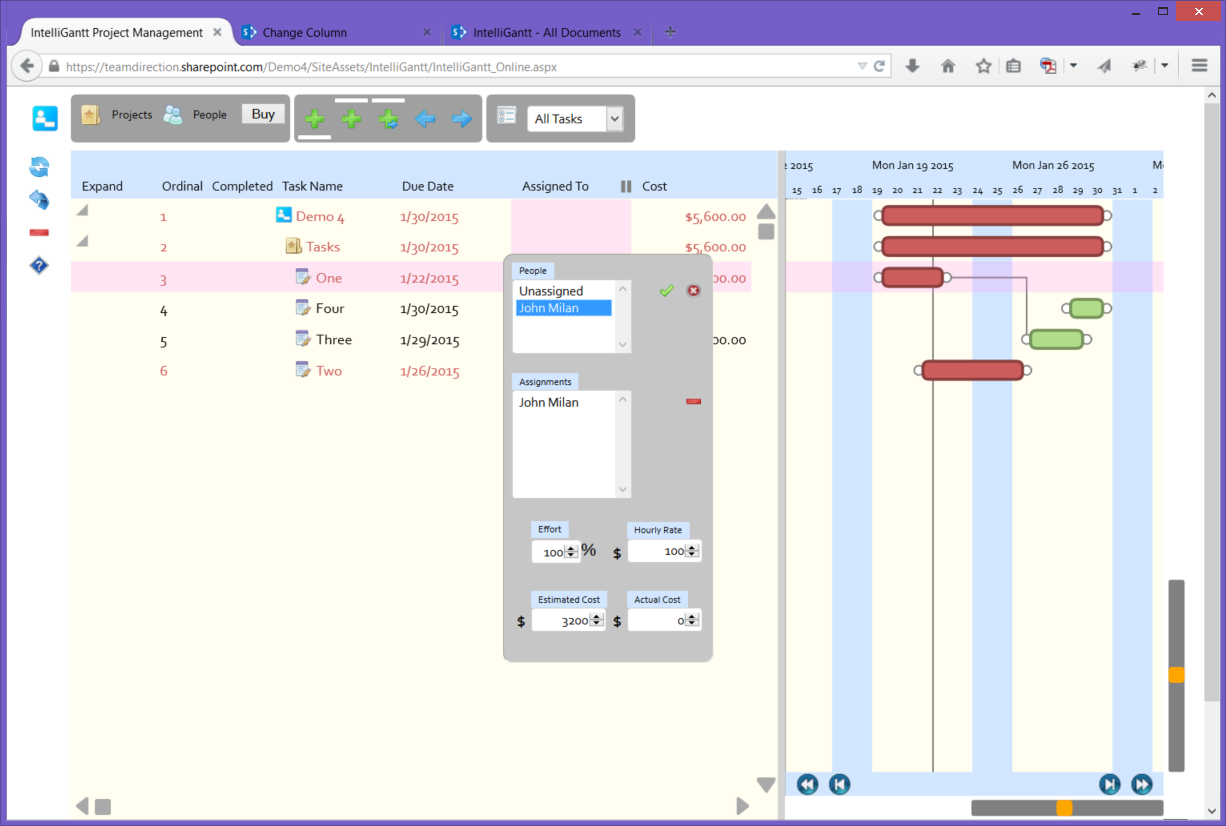Collapse the Demo 4 row expander triangle

82,210
